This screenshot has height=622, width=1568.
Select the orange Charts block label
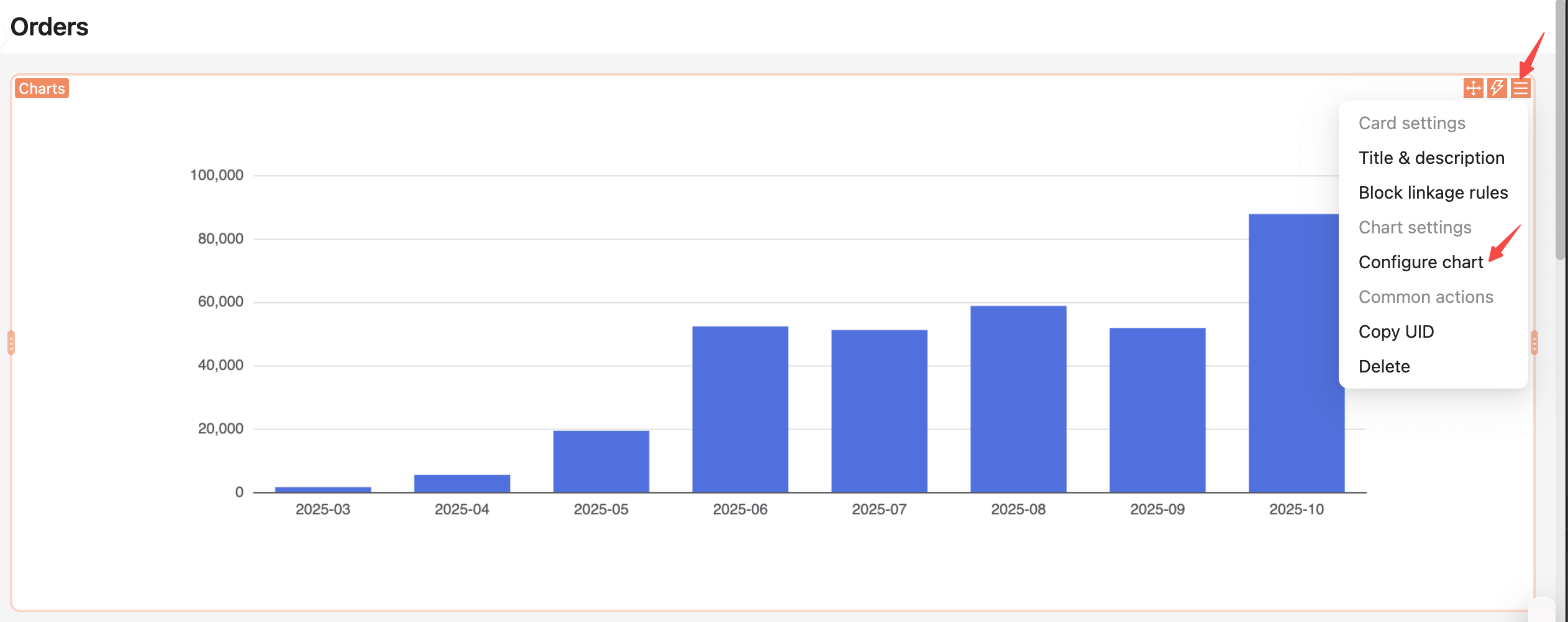point(42,88)
